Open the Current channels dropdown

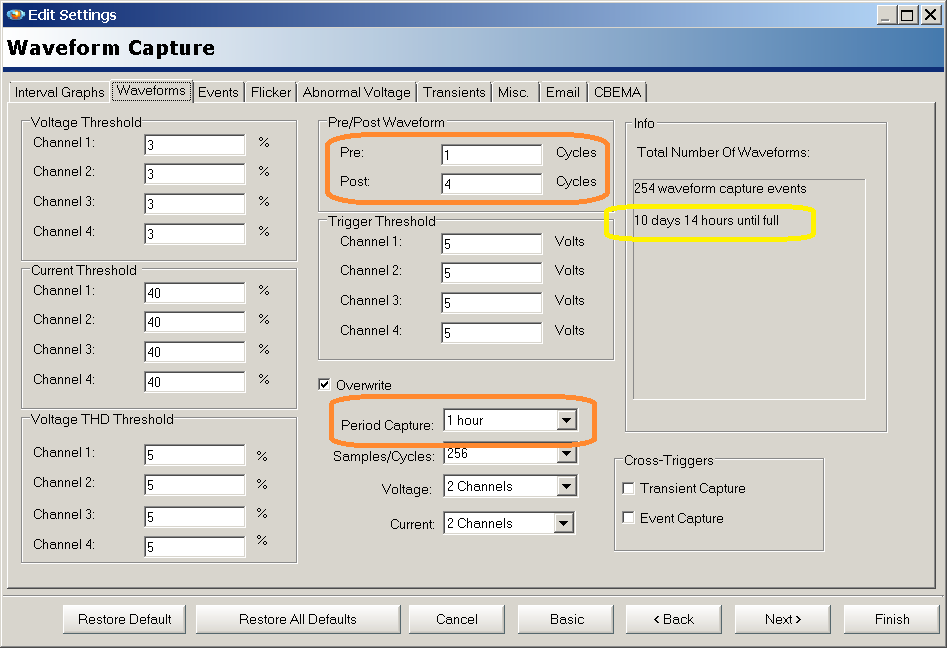tap(565, 522)
